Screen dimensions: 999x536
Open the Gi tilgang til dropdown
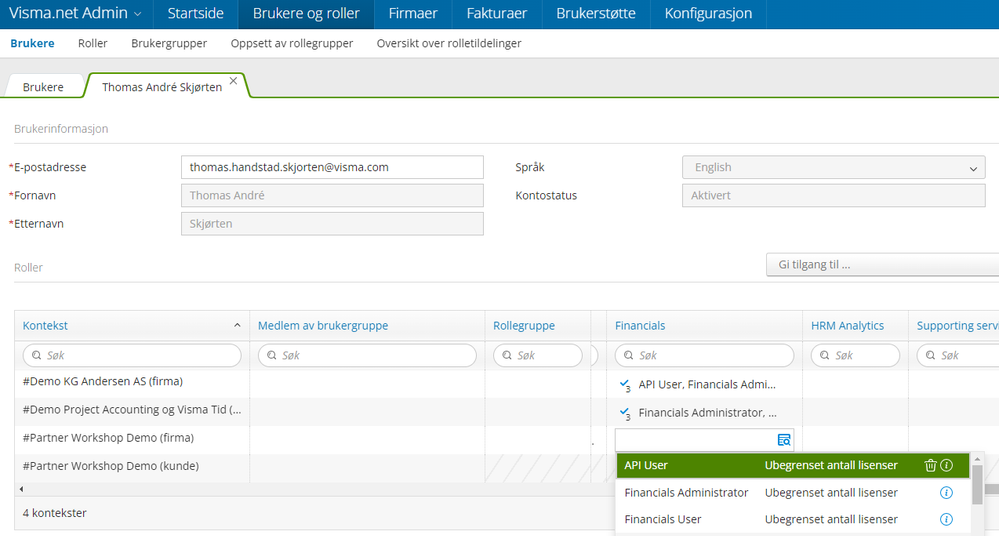point(882,264)
